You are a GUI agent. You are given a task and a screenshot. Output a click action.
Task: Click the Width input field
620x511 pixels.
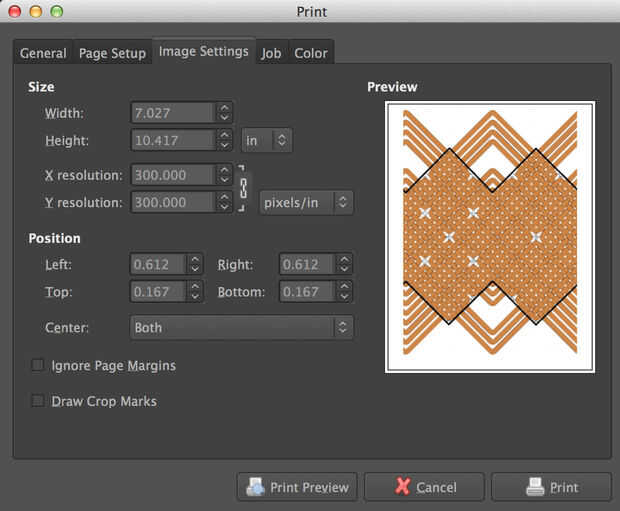(x=172, y=113)
